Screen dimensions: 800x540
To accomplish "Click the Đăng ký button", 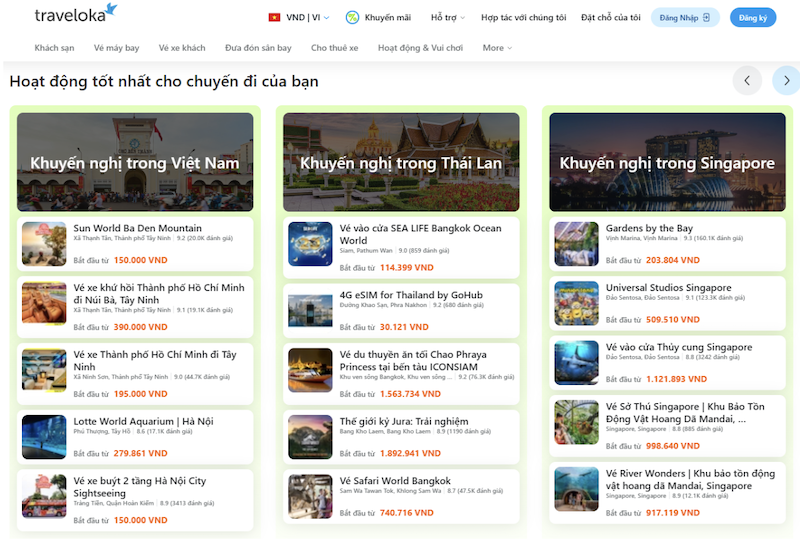I will coord(753,17).
